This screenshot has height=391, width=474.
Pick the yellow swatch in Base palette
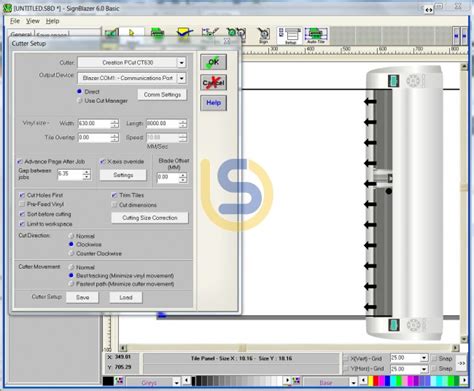371,381
